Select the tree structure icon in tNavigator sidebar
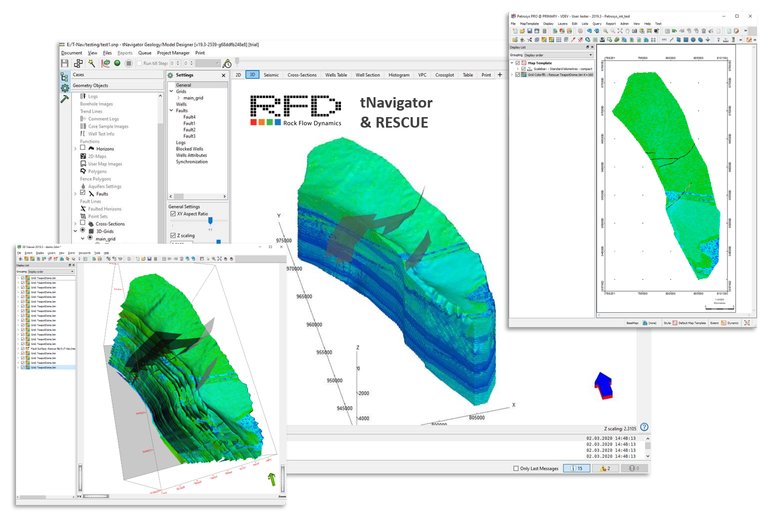The width and height of the screenshot is (771, 517). 64,77
